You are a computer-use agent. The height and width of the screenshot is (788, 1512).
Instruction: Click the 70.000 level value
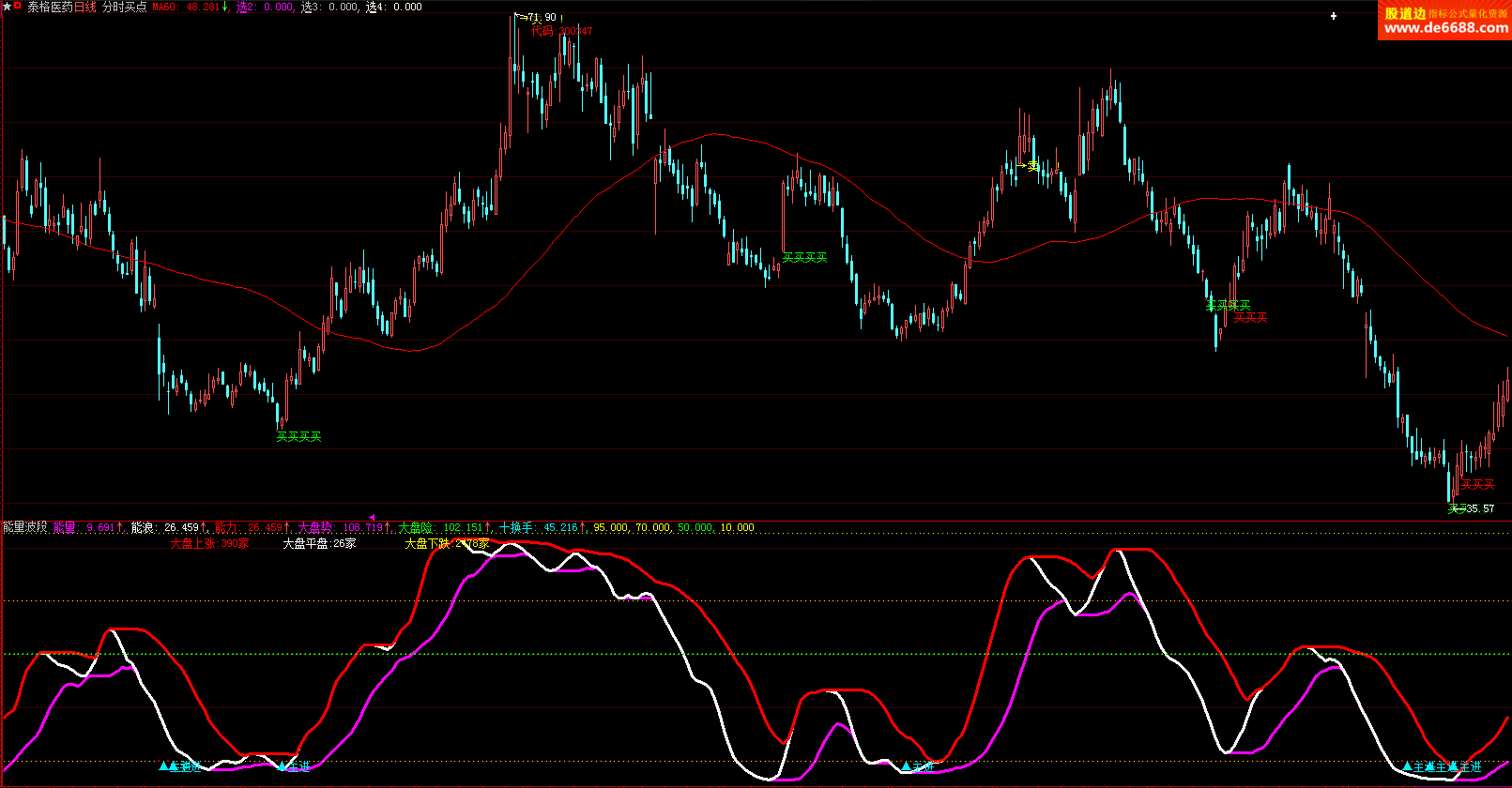point(652,527)
